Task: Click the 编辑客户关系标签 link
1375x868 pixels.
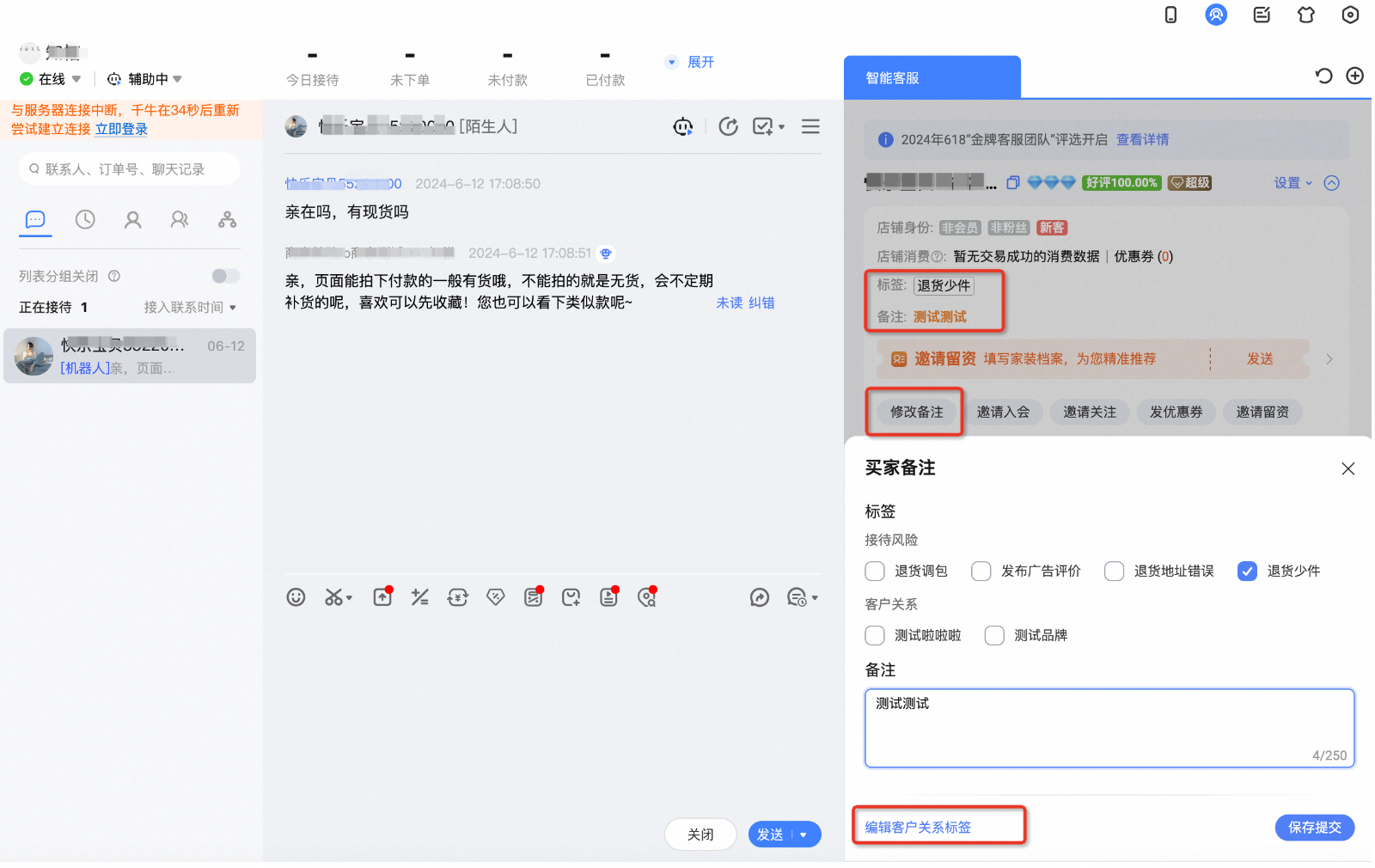Action: (918, 828)
